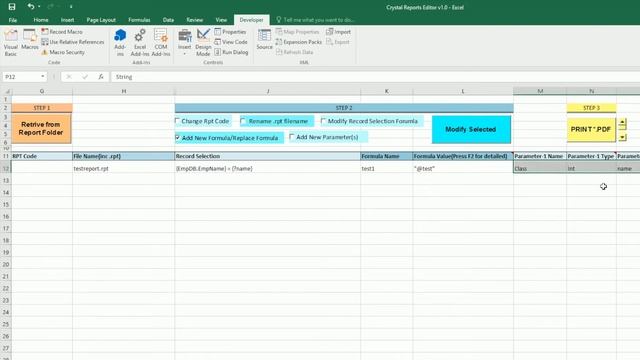Select the testreport.rpt cell

coord(124,168)
